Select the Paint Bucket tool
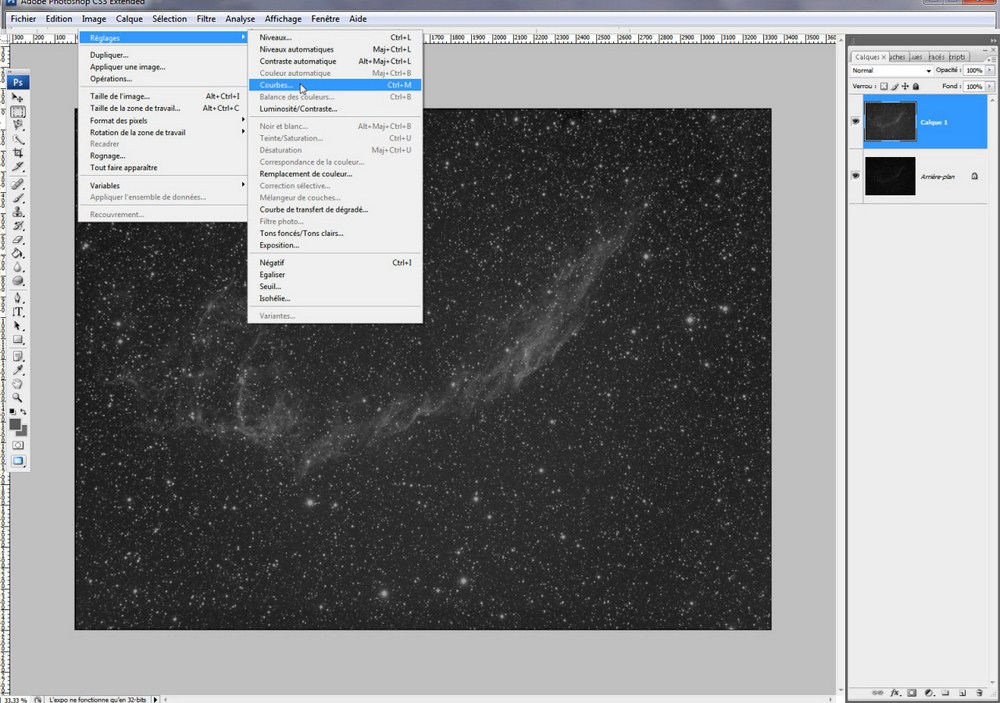Screen dimensions: 1000x703 tap(18, 253)
